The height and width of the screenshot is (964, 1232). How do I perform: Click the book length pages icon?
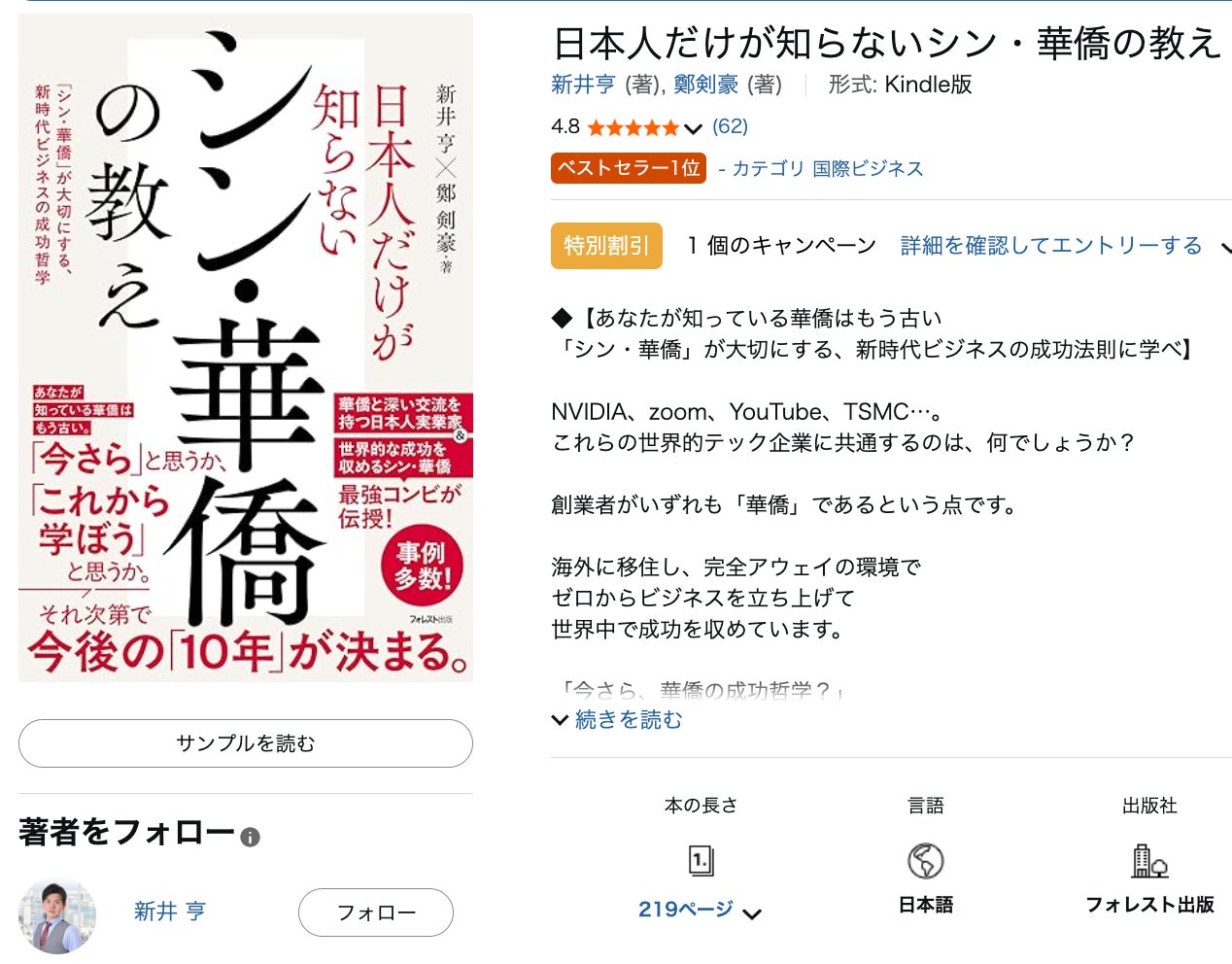[x=701, y=860]
